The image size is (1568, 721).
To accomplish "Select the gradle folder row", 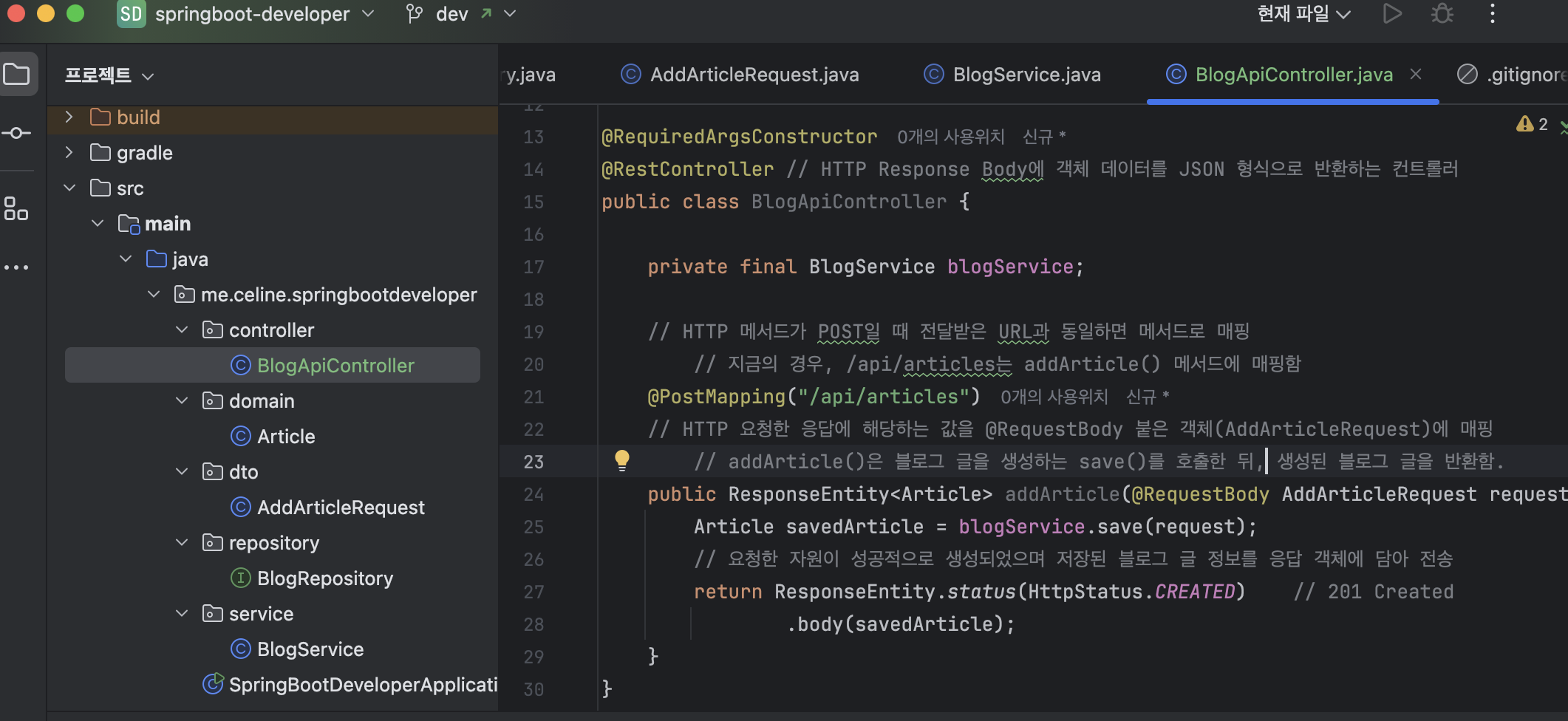I will (x=273, y=152).
